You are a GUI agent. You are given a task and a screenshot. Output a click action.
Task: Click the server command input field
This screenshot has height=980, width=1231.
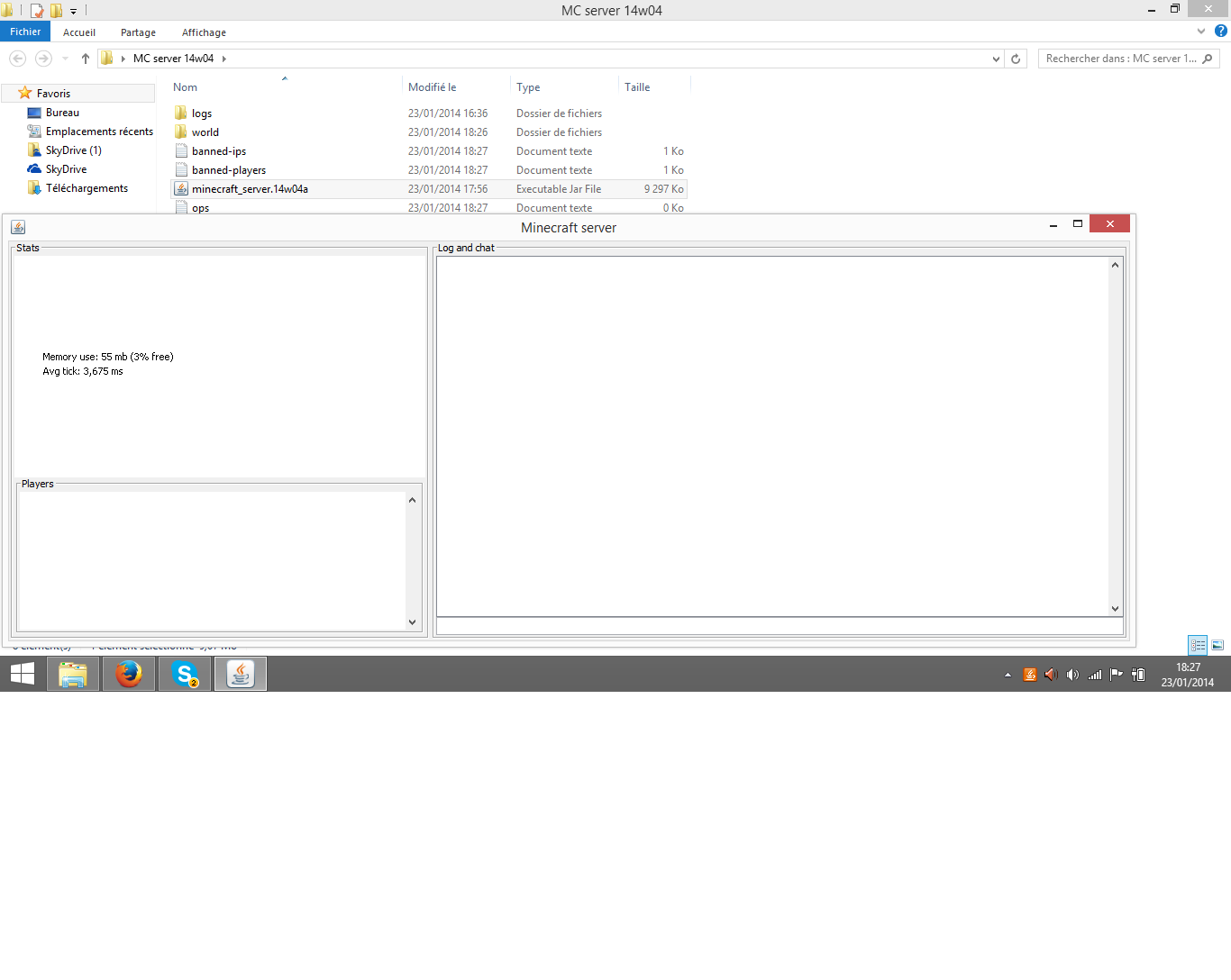coord(780,626)
